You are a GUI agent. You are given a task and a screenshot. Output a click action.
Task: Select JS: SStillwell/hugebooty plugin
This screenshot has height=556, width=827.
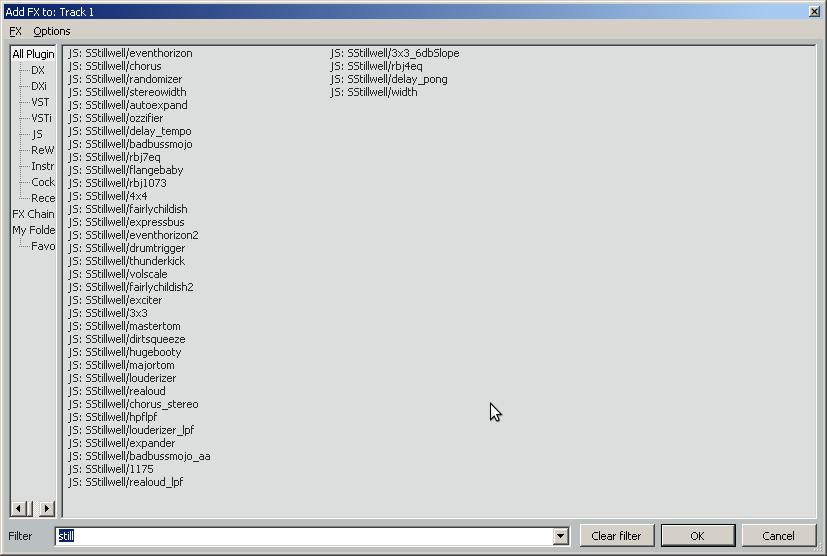[124, 352]
